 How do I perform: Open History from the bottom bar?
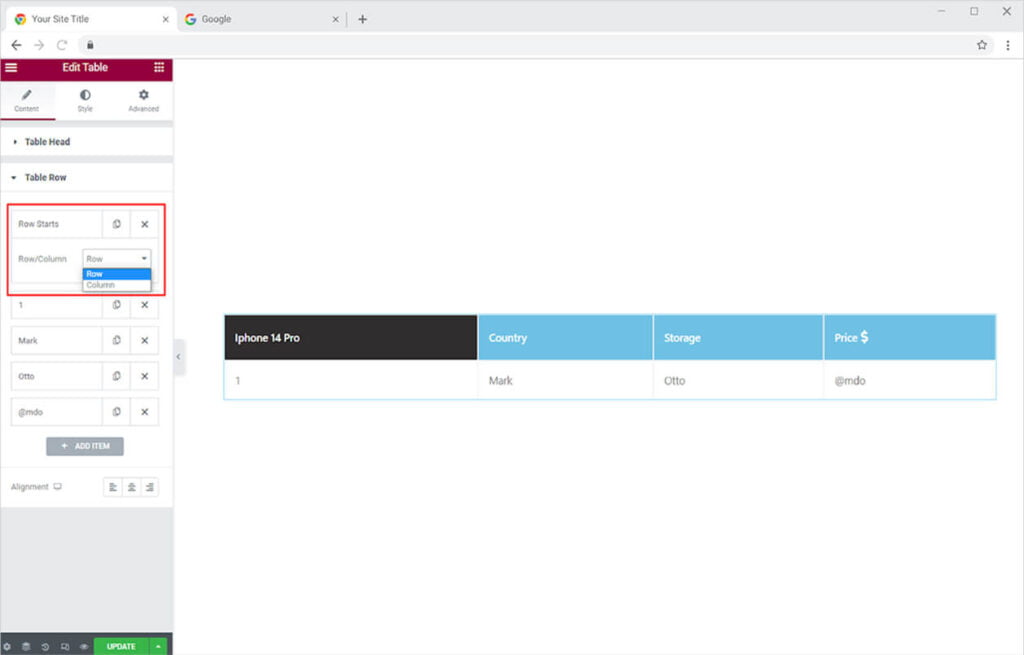(45, 647)
